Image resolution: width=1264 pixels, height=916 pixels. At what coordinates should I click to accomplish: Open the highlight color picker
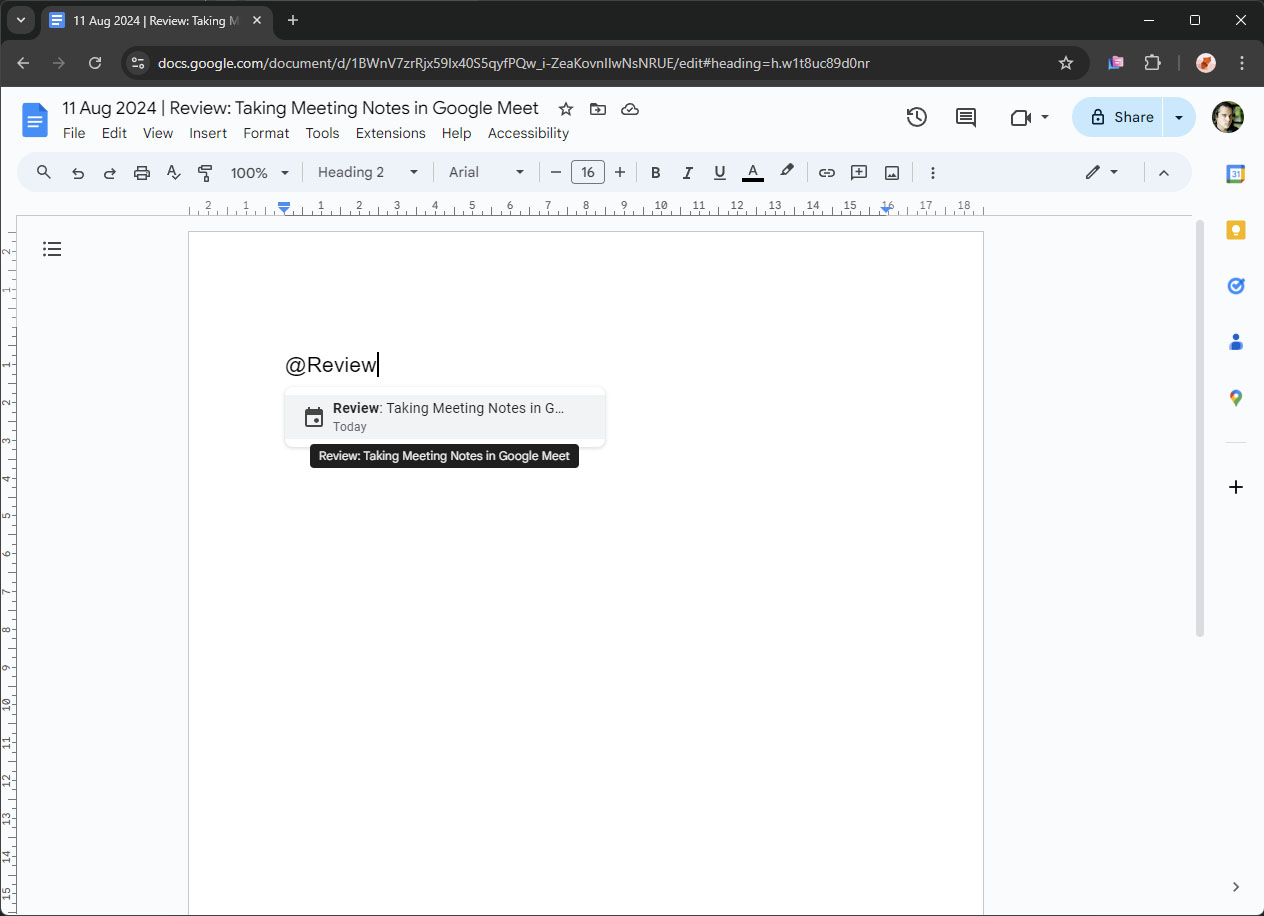coord(787,171)
